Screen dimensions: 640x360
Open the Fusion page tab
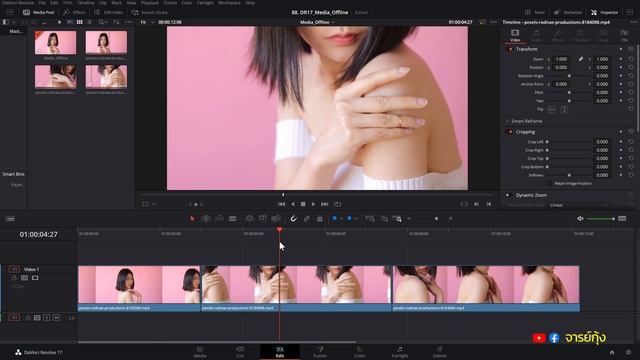click(x=320, y=352)
